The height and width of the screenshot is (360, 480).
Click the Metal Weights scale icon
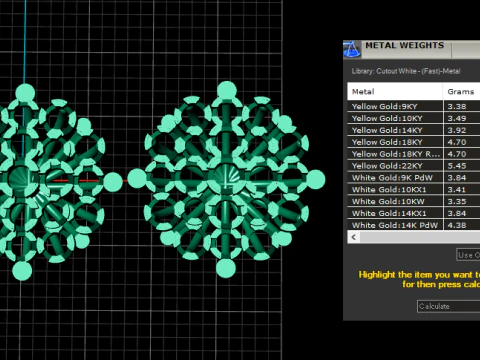point(352,49)
